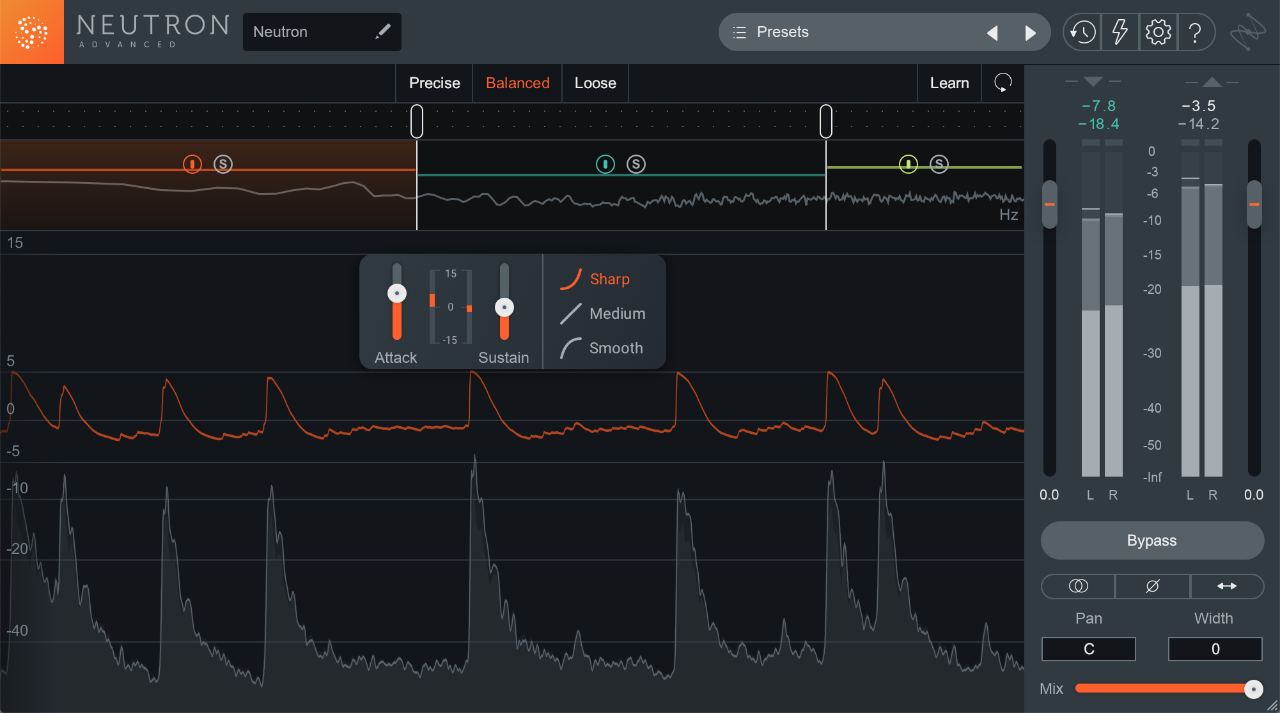Adjust the Sustain slider knob
This screenshot has height=713, width=1280.
click(x=505, y=307)
